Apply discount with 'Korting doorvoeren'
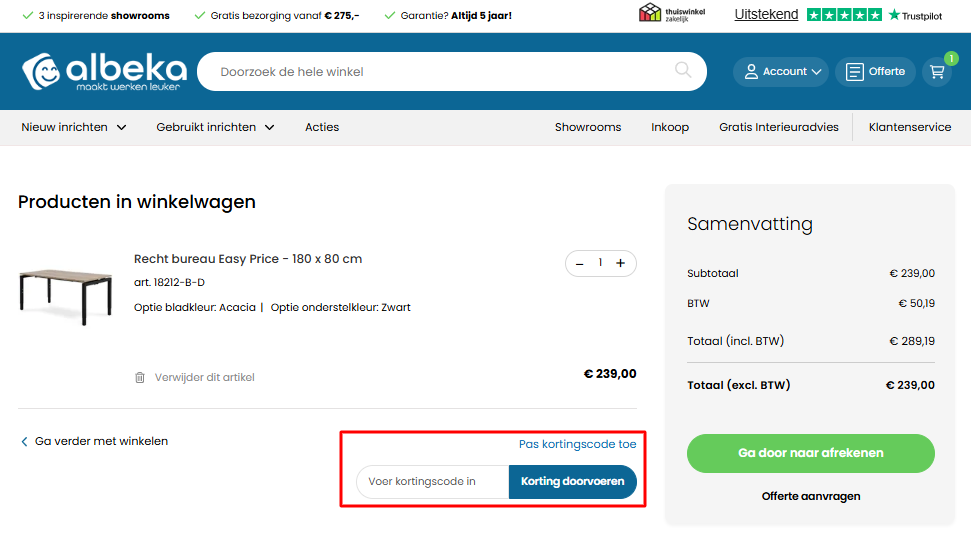 tap(572, 482)
